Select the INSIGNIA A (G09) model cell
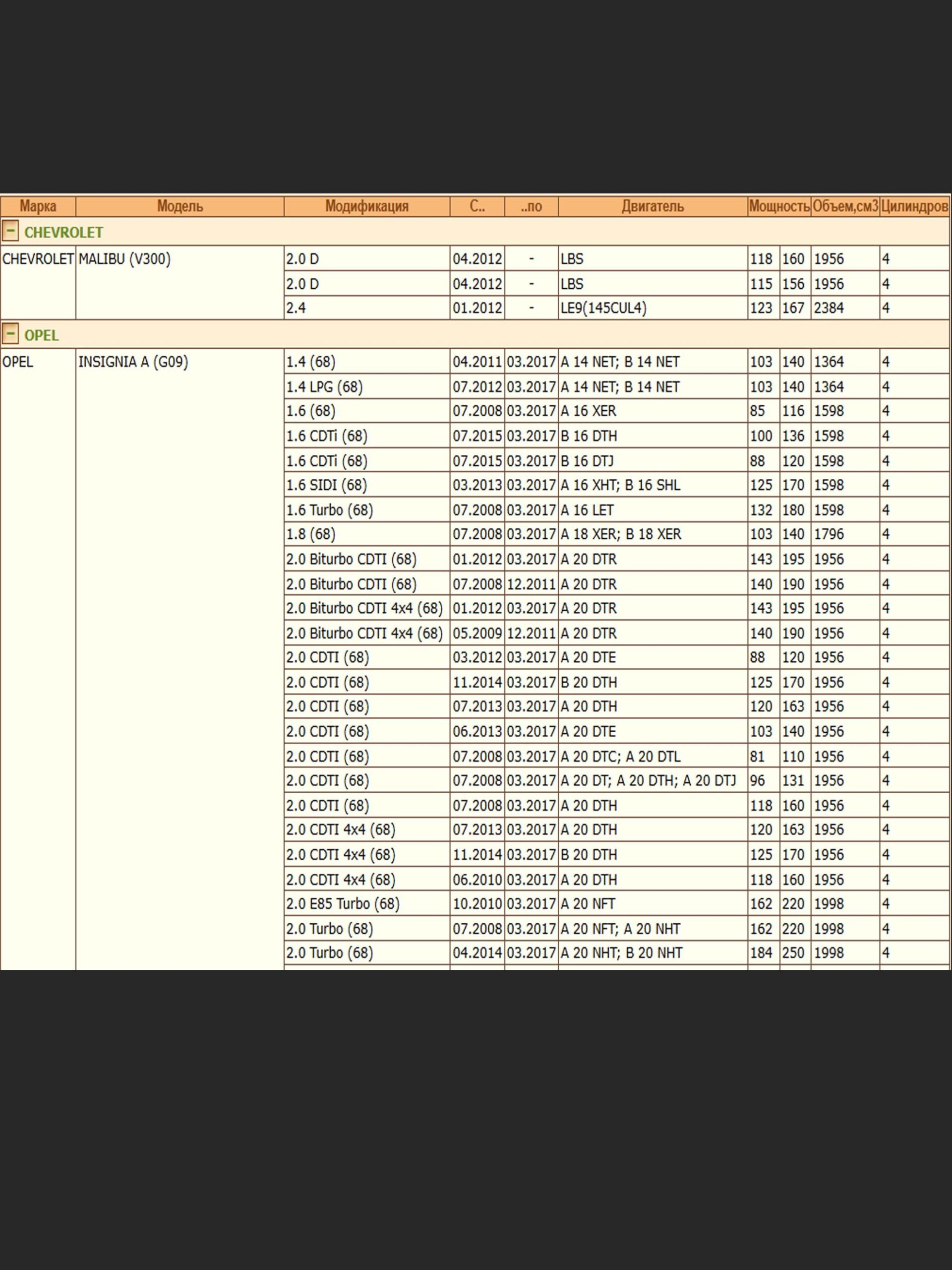The image size is (952, 1270). (x=133, y=362)
